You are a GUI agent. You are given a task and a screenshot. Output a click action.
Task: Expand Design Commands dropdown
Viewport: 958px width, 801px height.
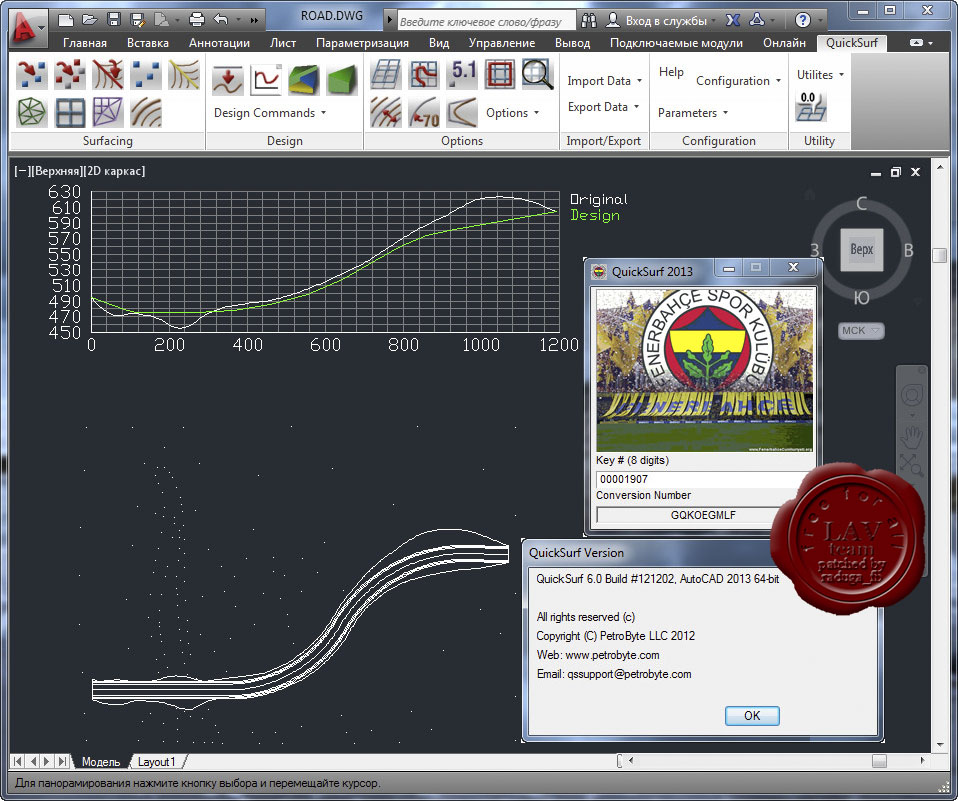[x=270, y=113]
